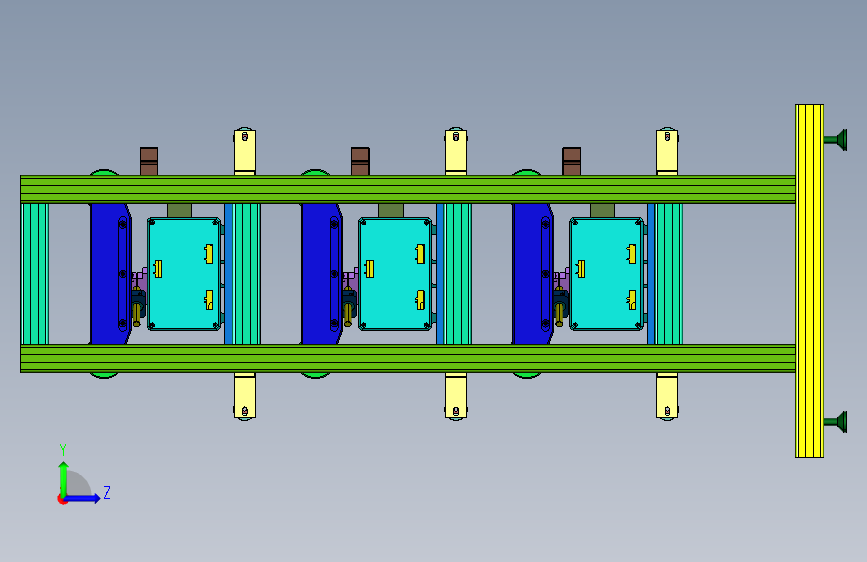Image resolution: width=867 pixels, height=562 pixels.
Task: Select the rightmost dark blue plate
Action: (533, 274)
